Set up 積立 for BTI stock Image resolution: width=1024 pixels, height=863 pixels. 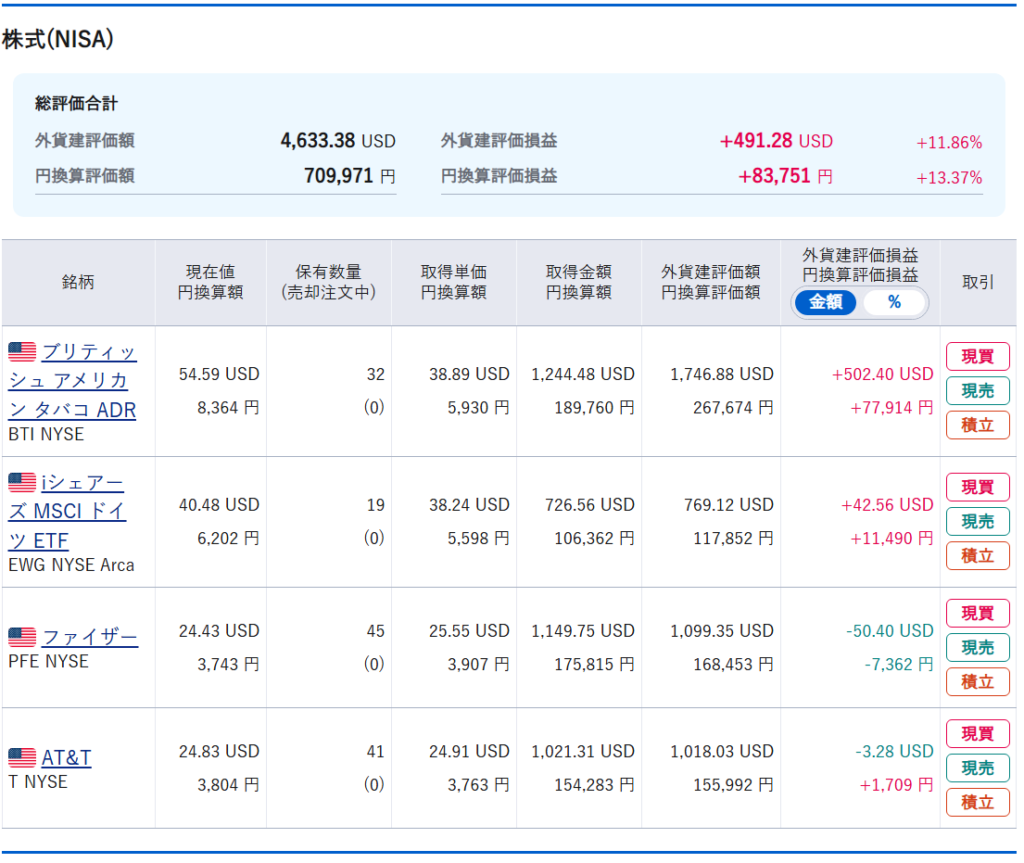point(977,425)
